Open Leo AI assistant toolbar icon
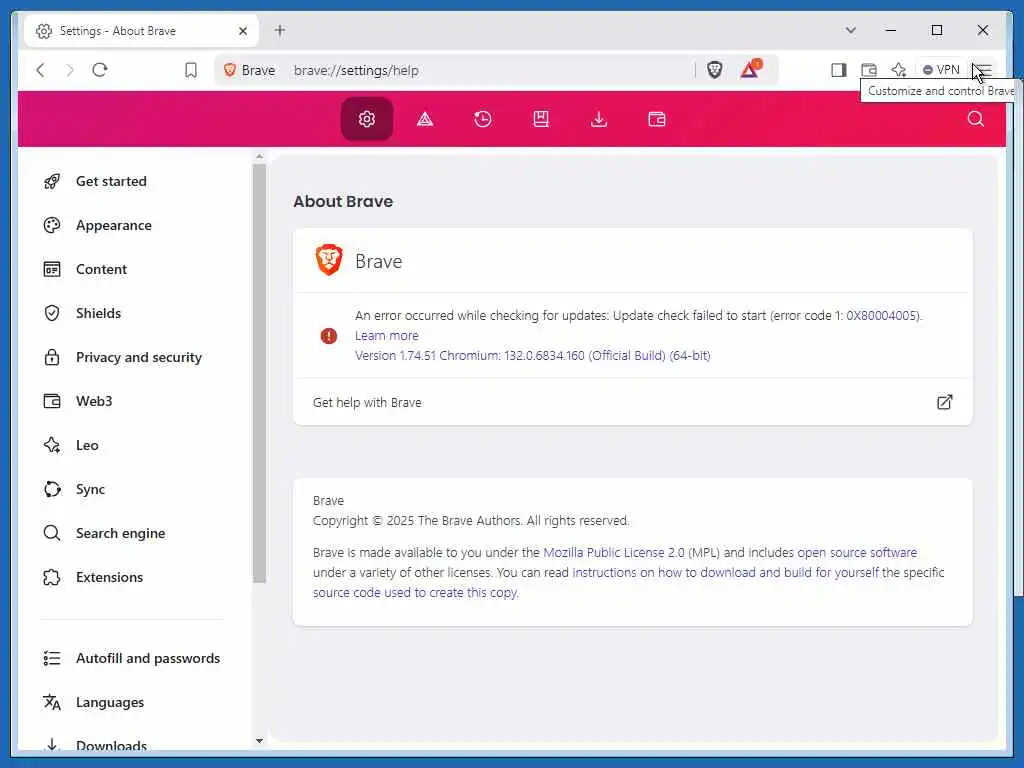Viewport: 1024px width, 768px height. pos(899,70)
